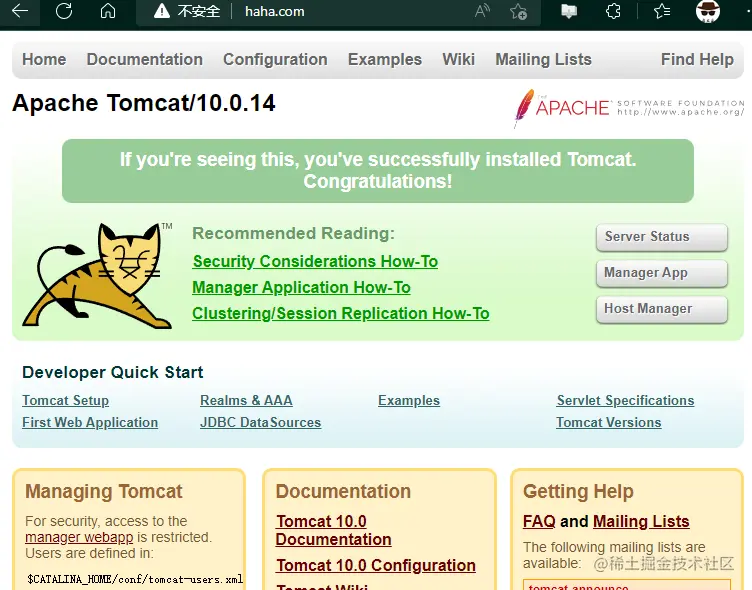Image resolution: width=752 pixels, height=590 pixels.
Task: Open the Tomcat Versions link
Action: 609,423
